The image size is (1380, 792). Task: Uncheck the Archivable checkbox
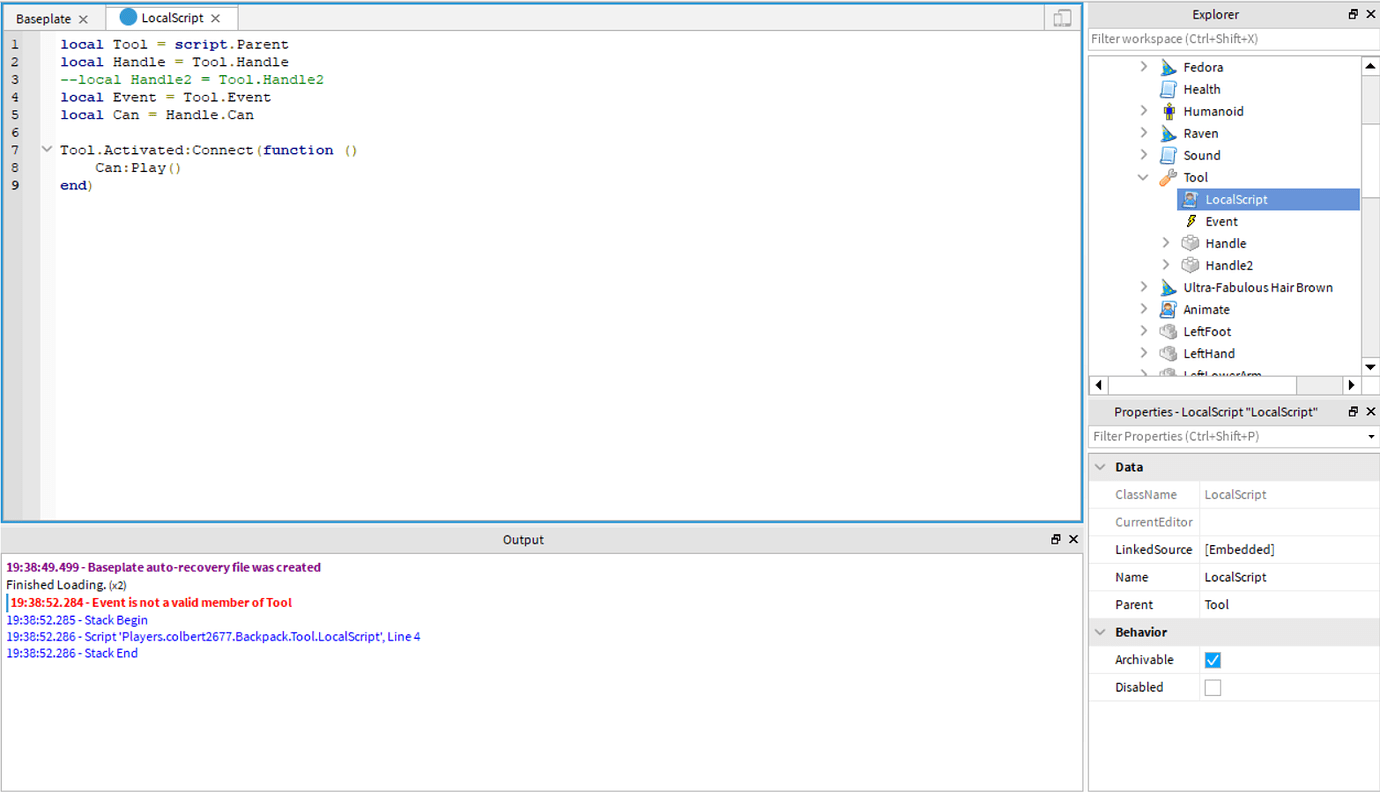[1213, 660]
